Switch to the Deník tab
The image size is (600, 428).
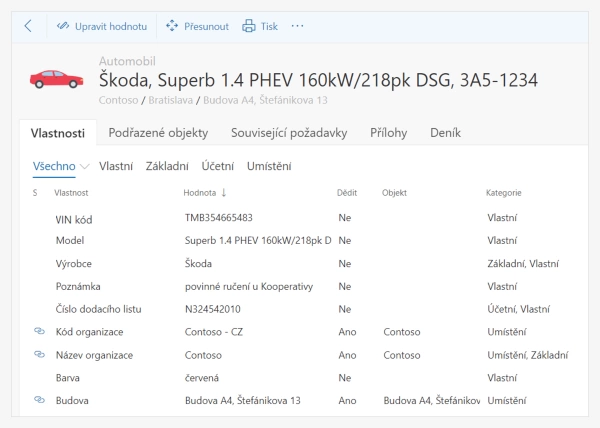(445, 133)
